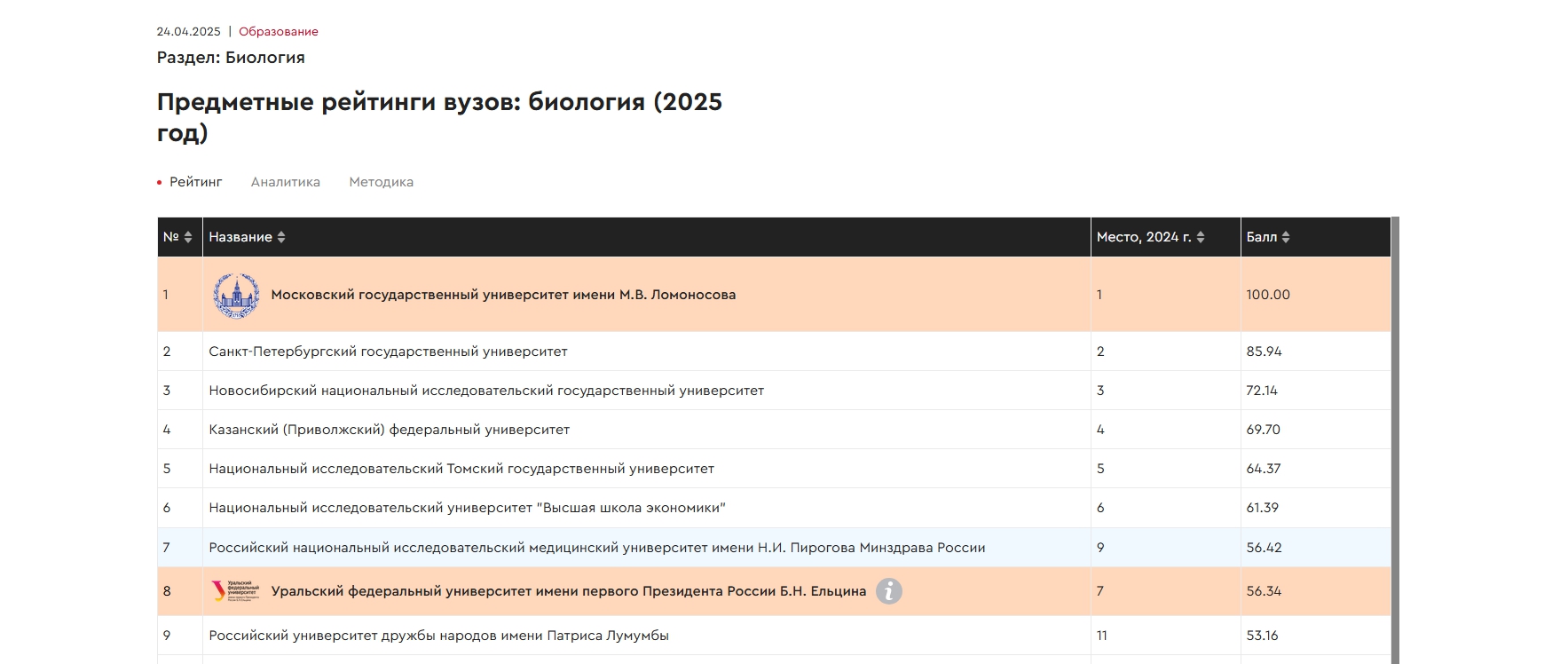The height and width of the screenshot is (664, 1568).
Task: Click Национальный исследовательский Томский государственный университет
Action: (461, 469)
